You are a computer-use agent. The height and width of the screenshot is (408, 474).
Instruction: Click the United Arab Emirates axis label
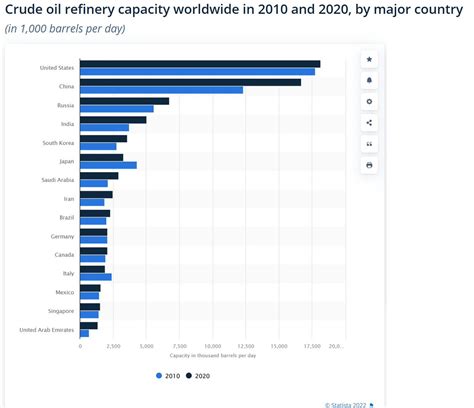[x=47, y=330]
